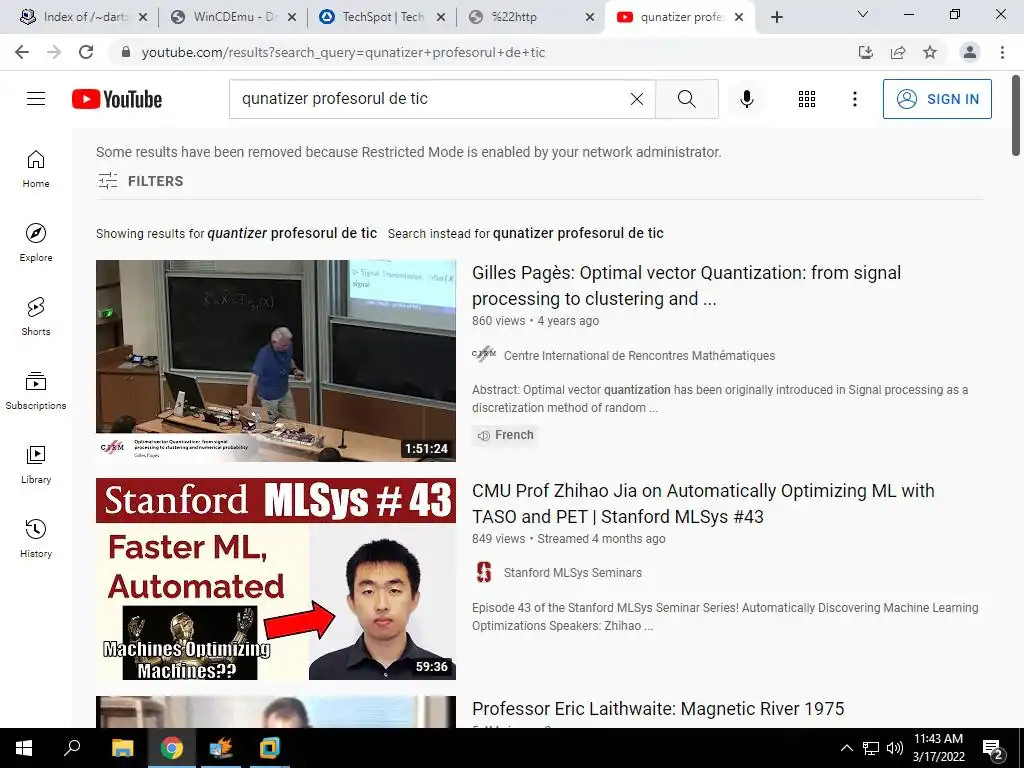Start voice search with the microphone
The image size is (1024, 768).
pos(746,99)
